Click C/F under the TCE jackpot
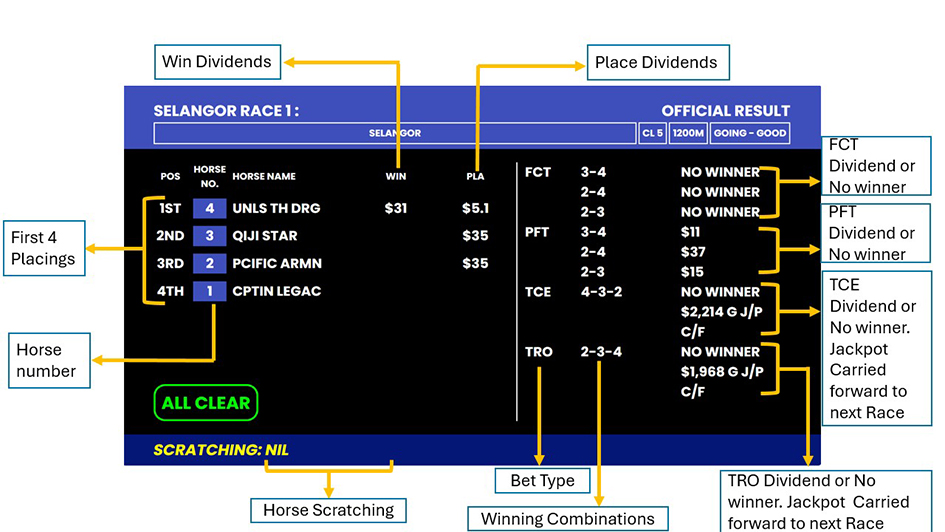This screenshot has width=945, height=532. (692, 332)
